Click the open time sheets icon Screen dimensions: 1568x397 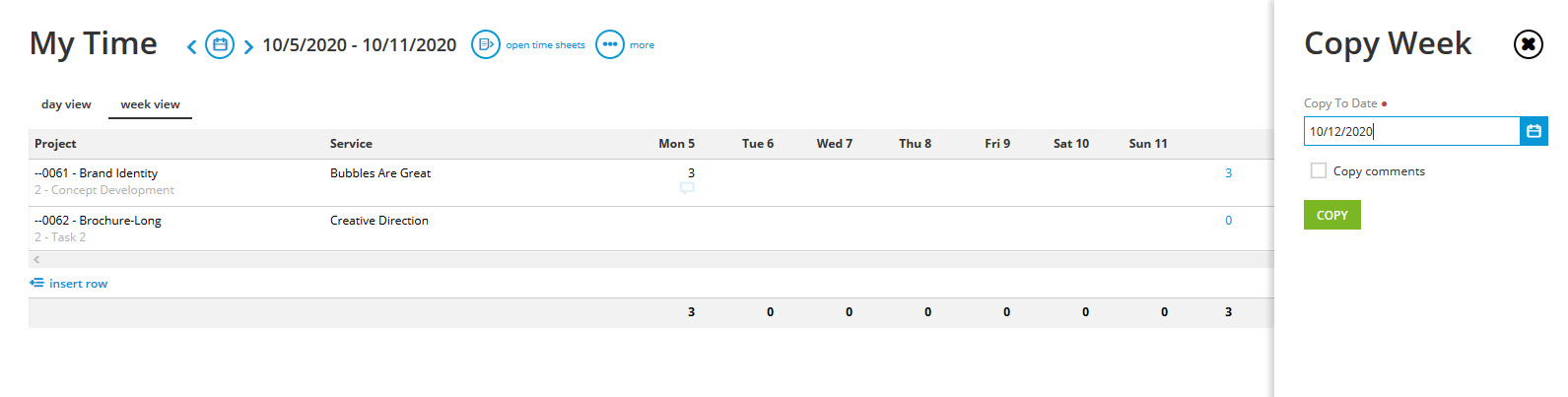click(486, 44)
